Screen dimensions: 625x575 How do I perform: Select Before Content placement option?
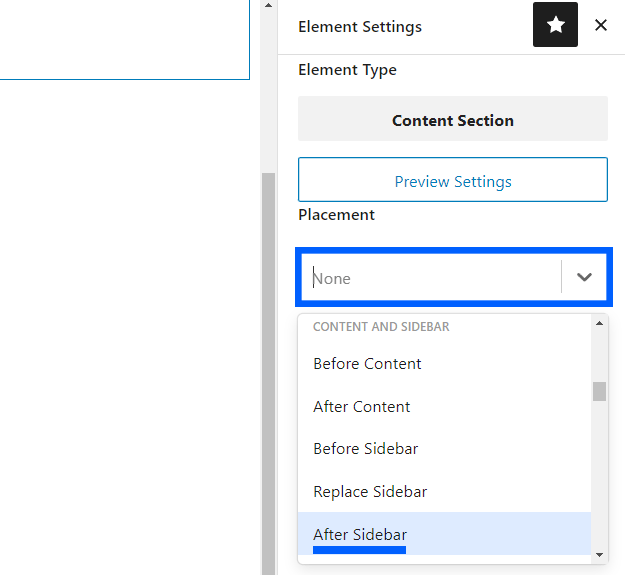click(367, 363)
